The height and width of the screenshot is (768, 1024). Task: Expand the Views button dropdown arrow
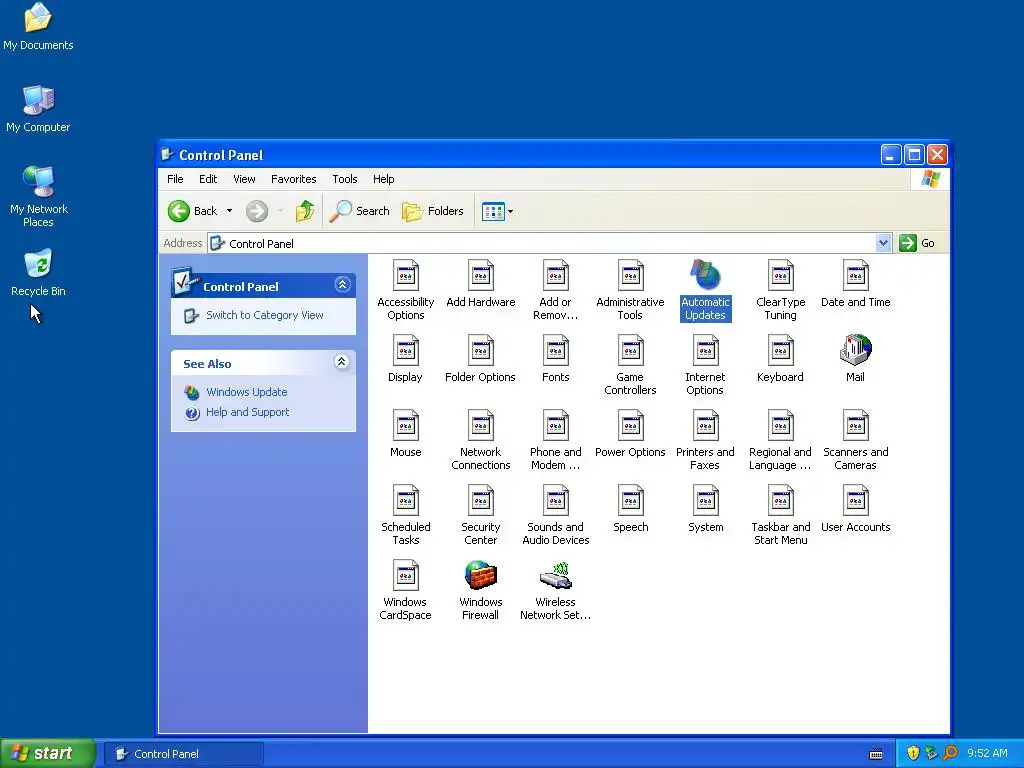[511, 212]
